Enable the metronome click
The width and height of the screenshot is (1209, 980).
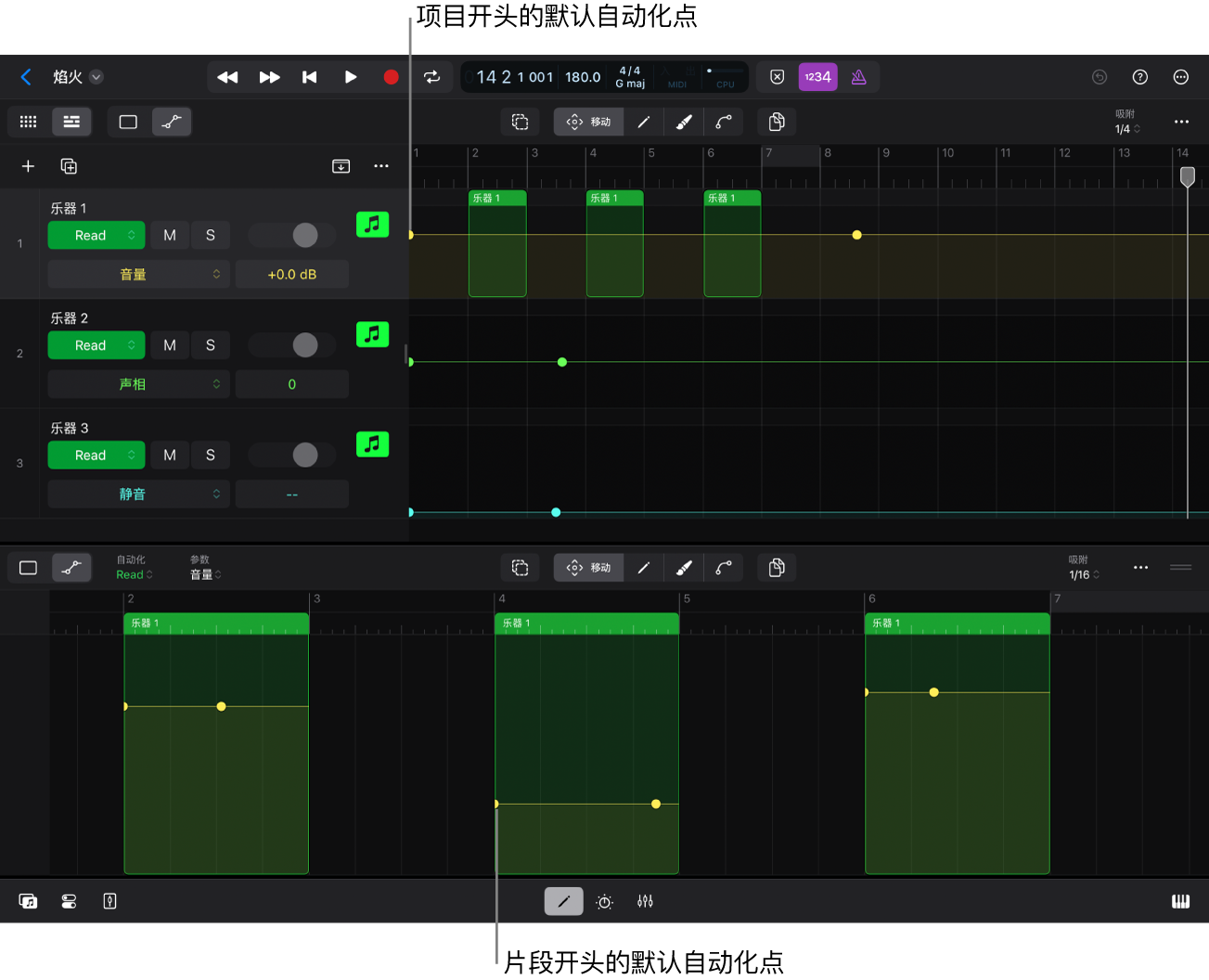(858, 77)
